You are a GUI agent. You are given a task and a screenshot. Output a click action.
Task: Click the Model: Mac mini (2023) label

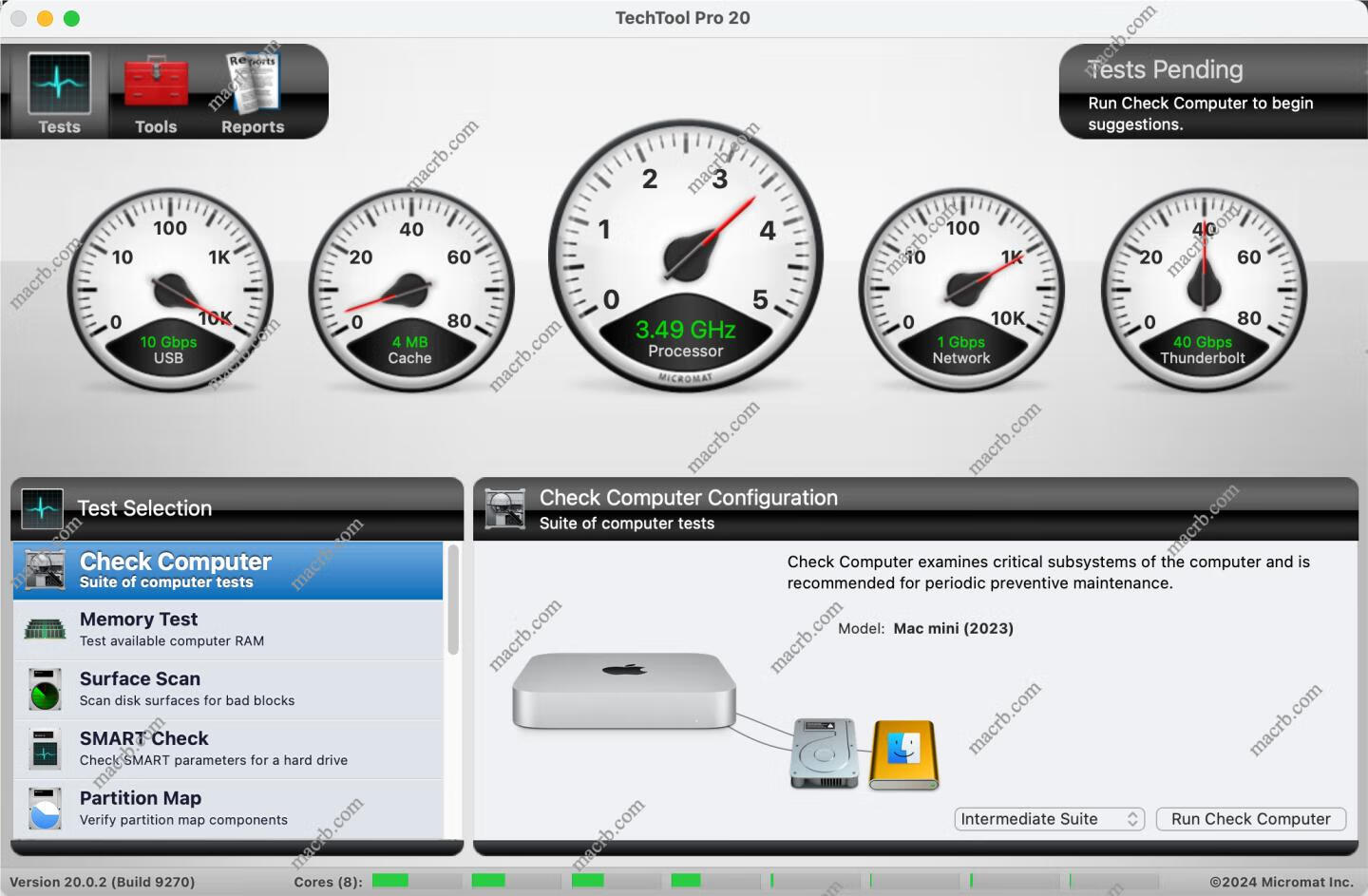[x=925, y=628]
